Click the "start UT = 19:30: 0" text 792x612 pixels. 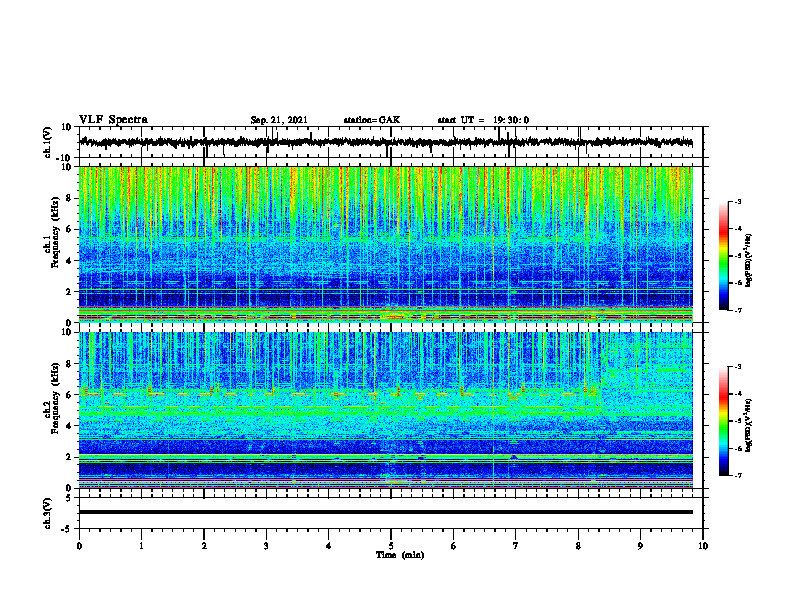483,120
